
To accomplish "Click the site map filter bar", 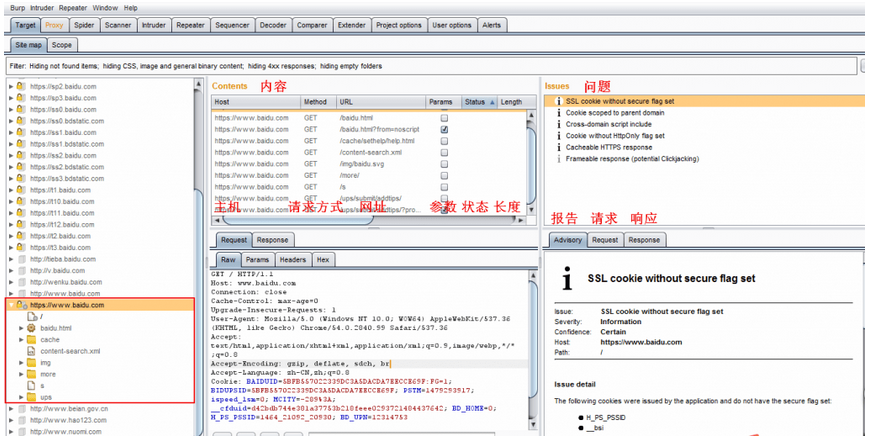I will click(x=431, y=66).
